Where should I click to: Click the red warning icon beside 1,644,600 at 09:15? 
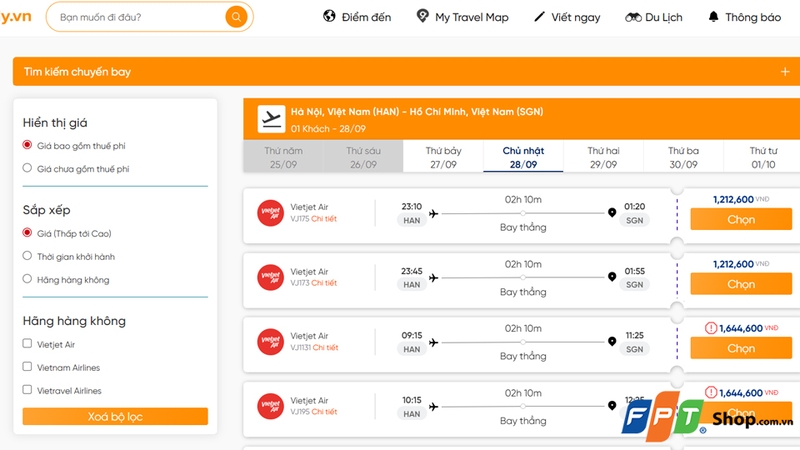(x=711, y=327)
